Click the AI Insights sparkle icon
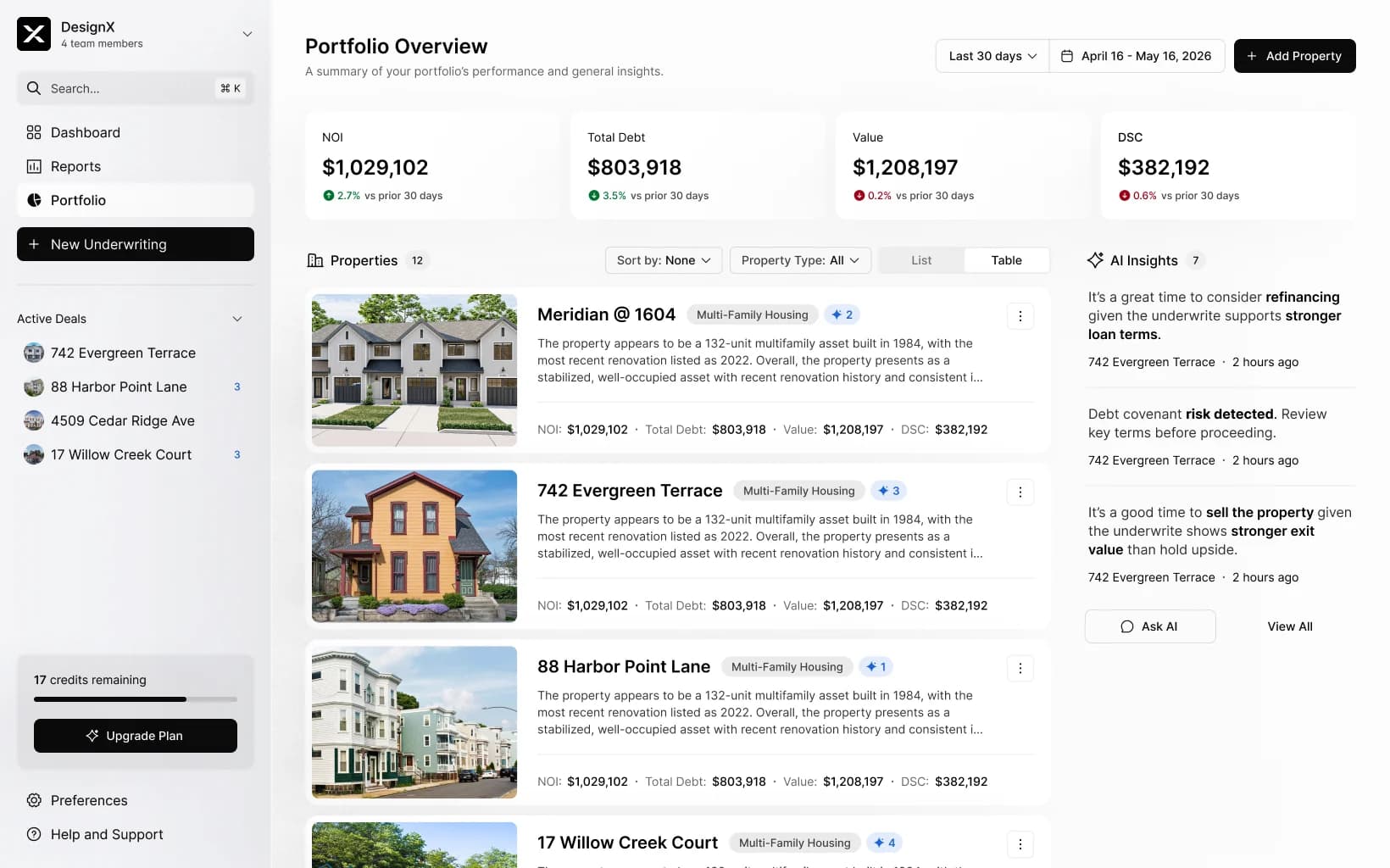Screen dimensions: 1390x868 click(x=1095, y=260)
